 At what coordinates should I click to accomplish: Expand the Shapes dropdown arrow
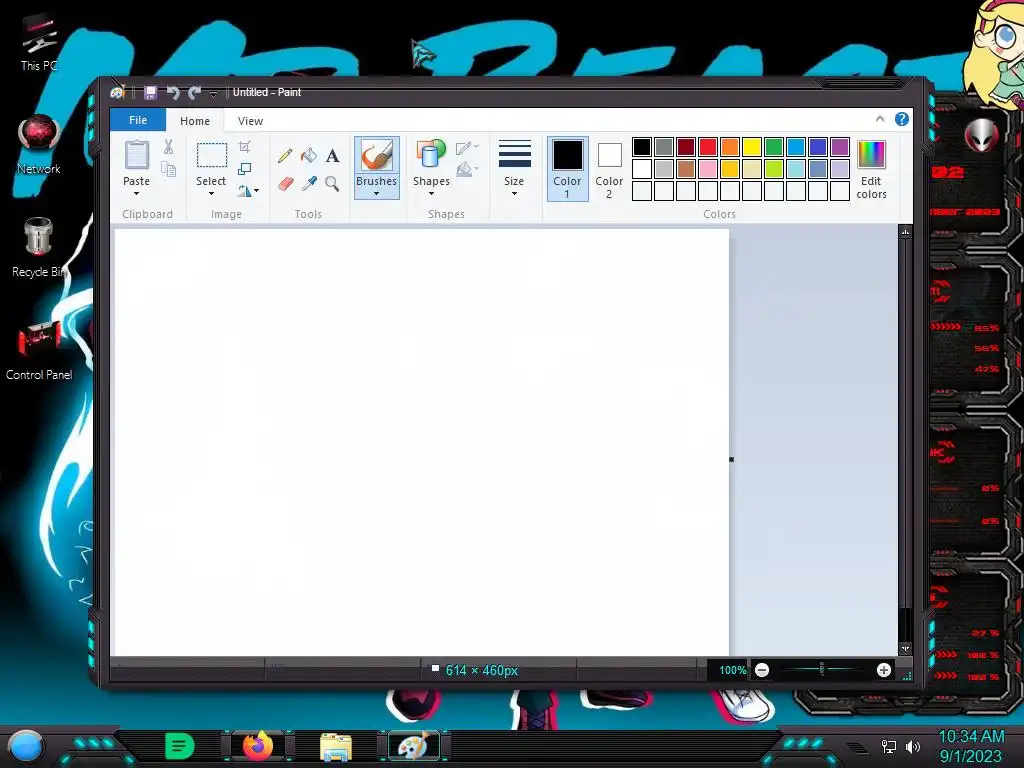click(x=431, y=193)
